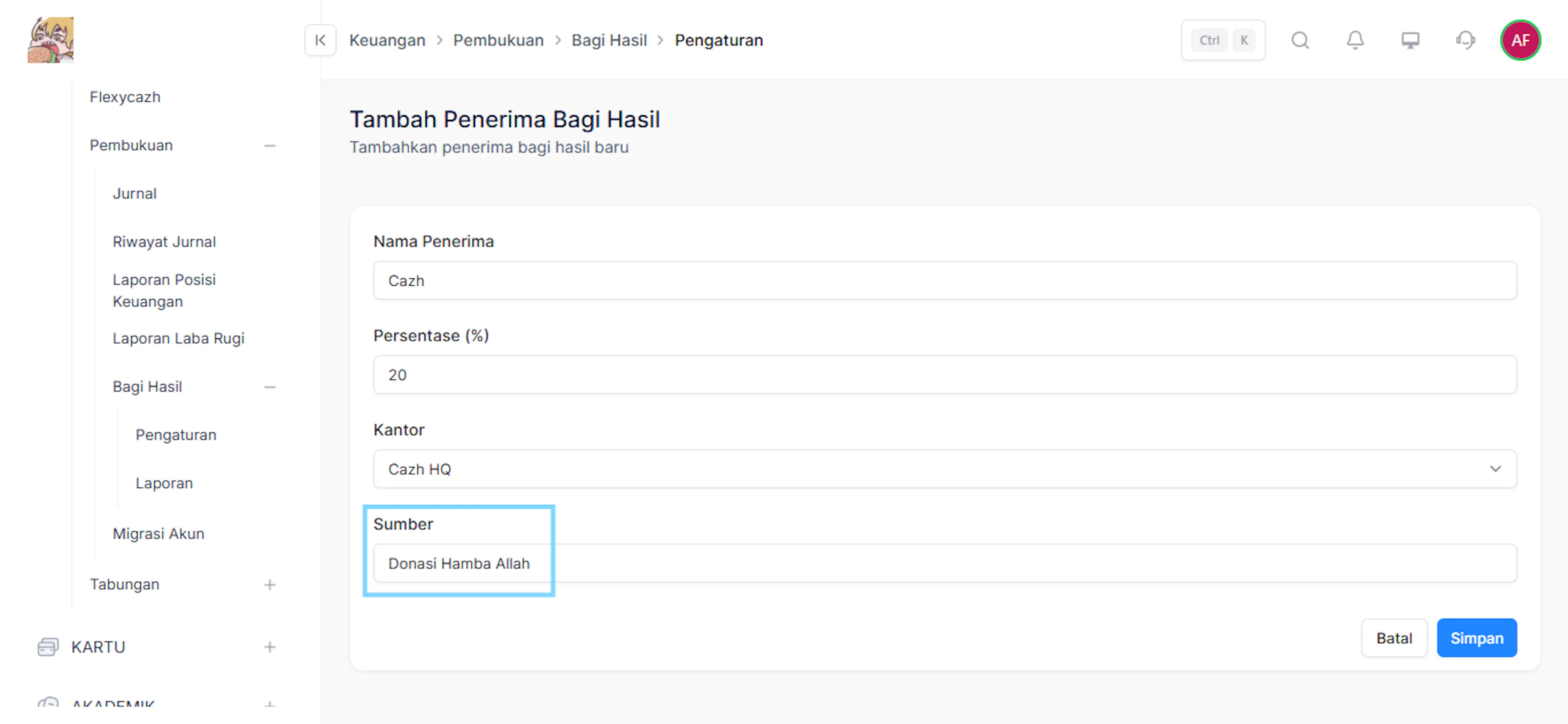Go to Laporan Laba Rugi
Viewport: 1568px width, 724px height.
click(x=178, y=338)
